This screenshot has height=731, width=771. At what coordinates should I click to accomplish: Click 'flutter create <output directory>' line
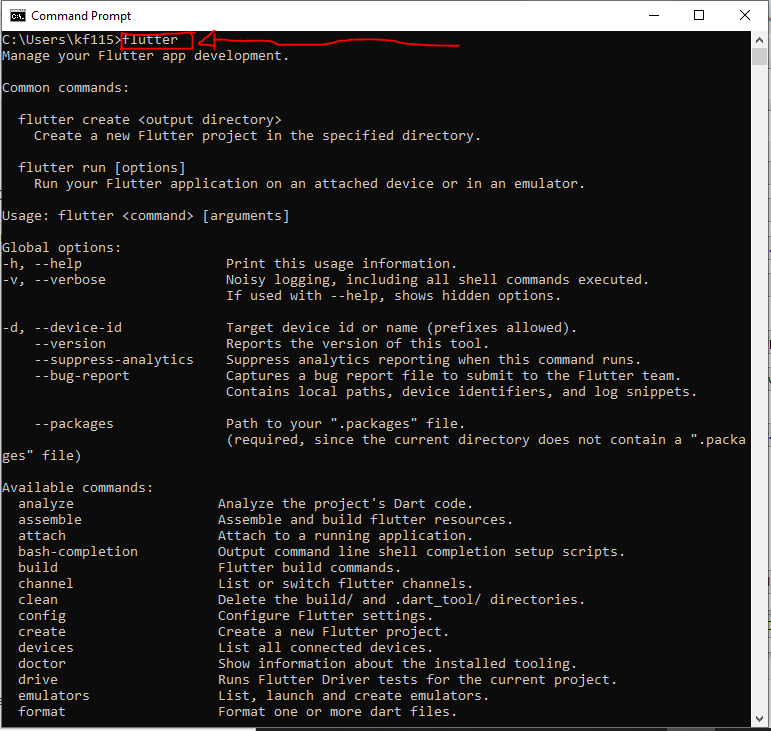[150, 120]
